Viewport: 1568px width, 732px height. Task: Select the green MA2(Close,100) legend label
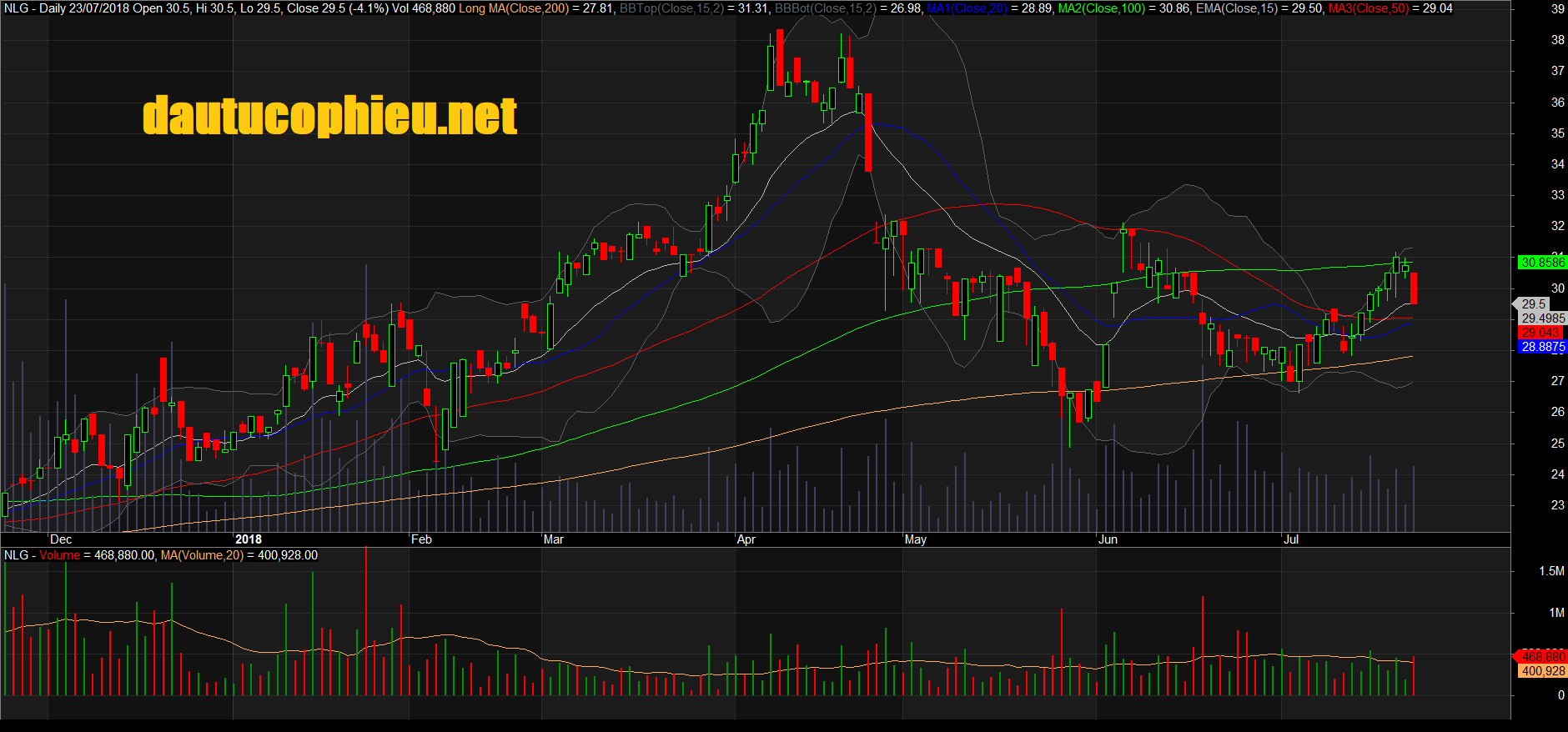(1101, 8)
